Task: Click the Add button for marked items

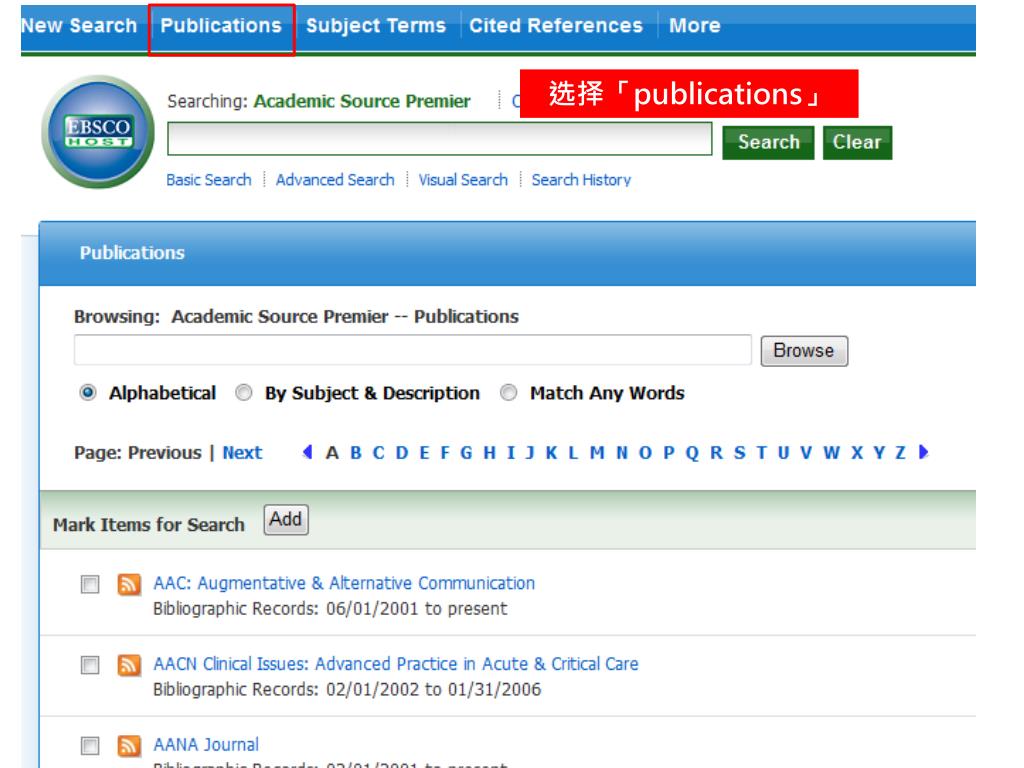Action: [x=286, y=520]
